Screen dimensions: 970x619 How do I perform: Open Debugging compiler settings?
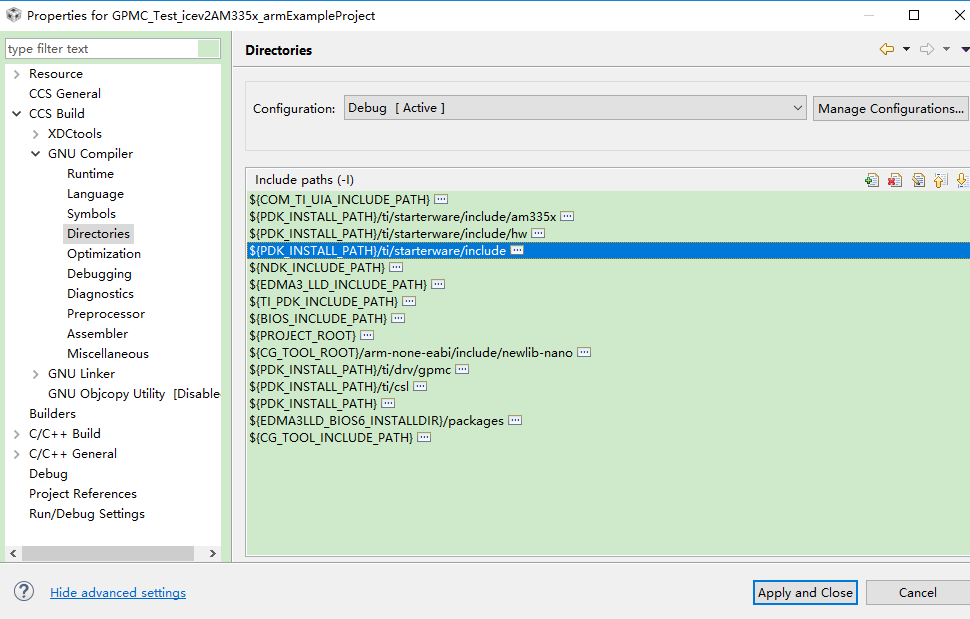click(99, 273)
